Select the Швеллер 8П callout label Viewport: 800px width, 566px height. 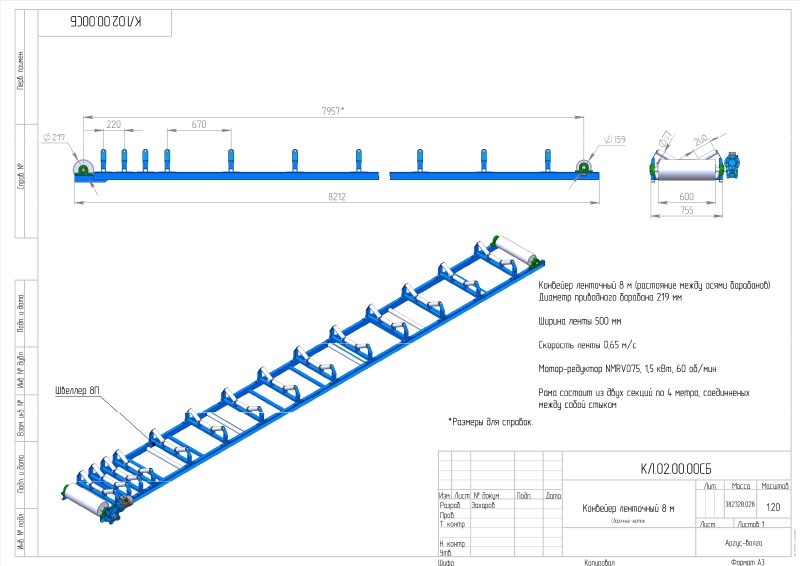[78, 390]
